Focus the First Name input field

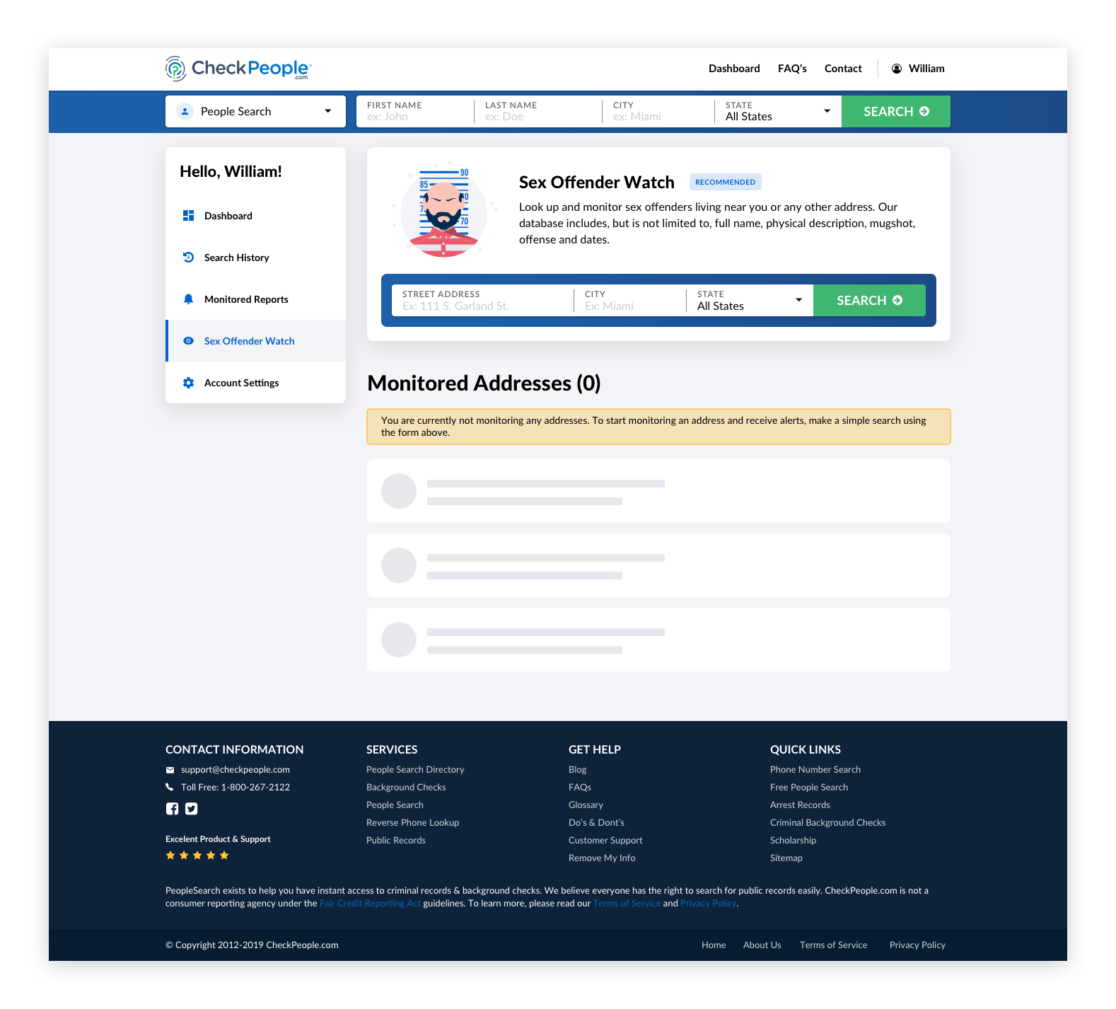[414, 116]
